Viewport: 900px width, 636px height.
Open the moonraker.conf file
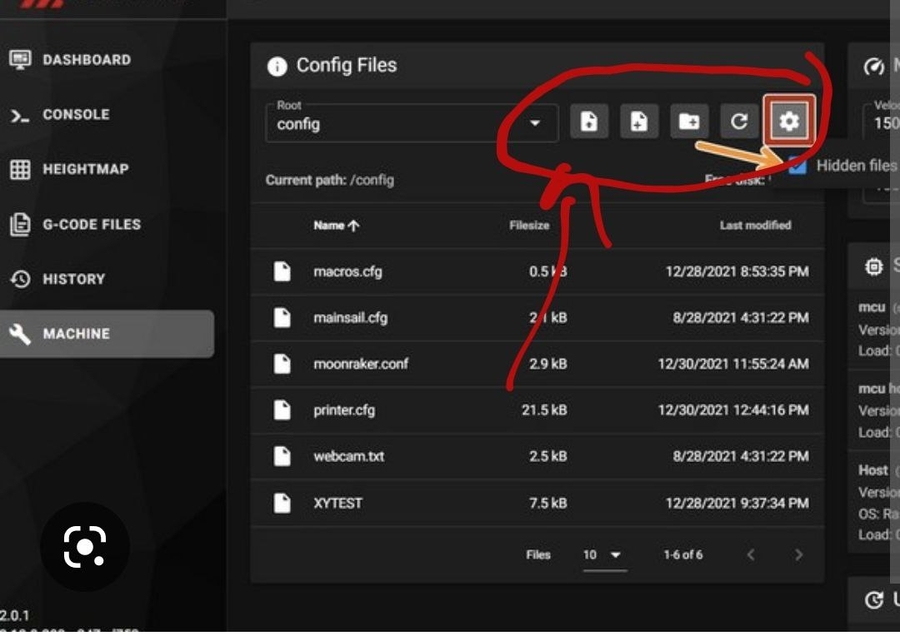(346, 364)
